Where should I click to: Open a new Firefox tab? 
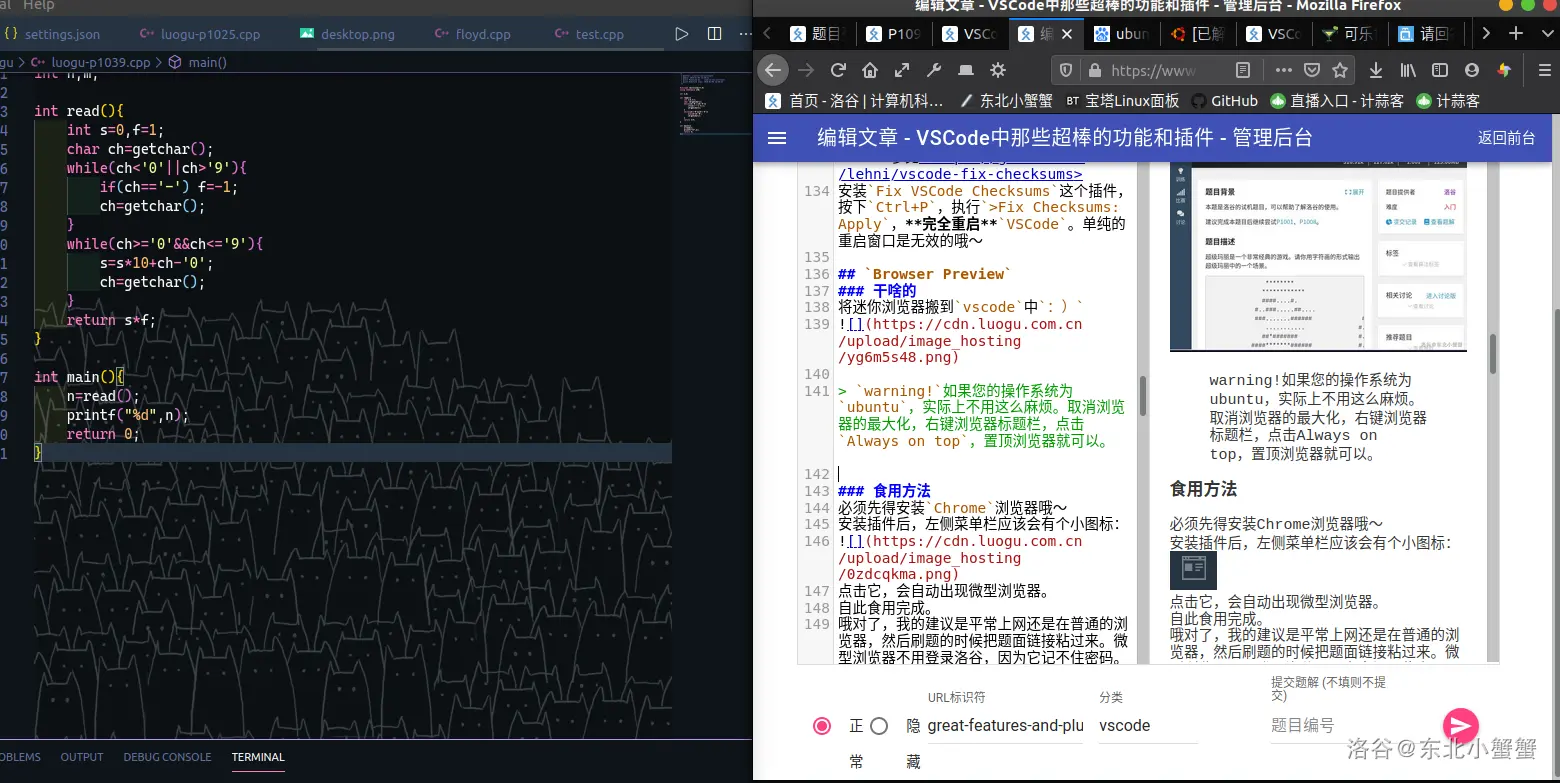[1516, 33]
